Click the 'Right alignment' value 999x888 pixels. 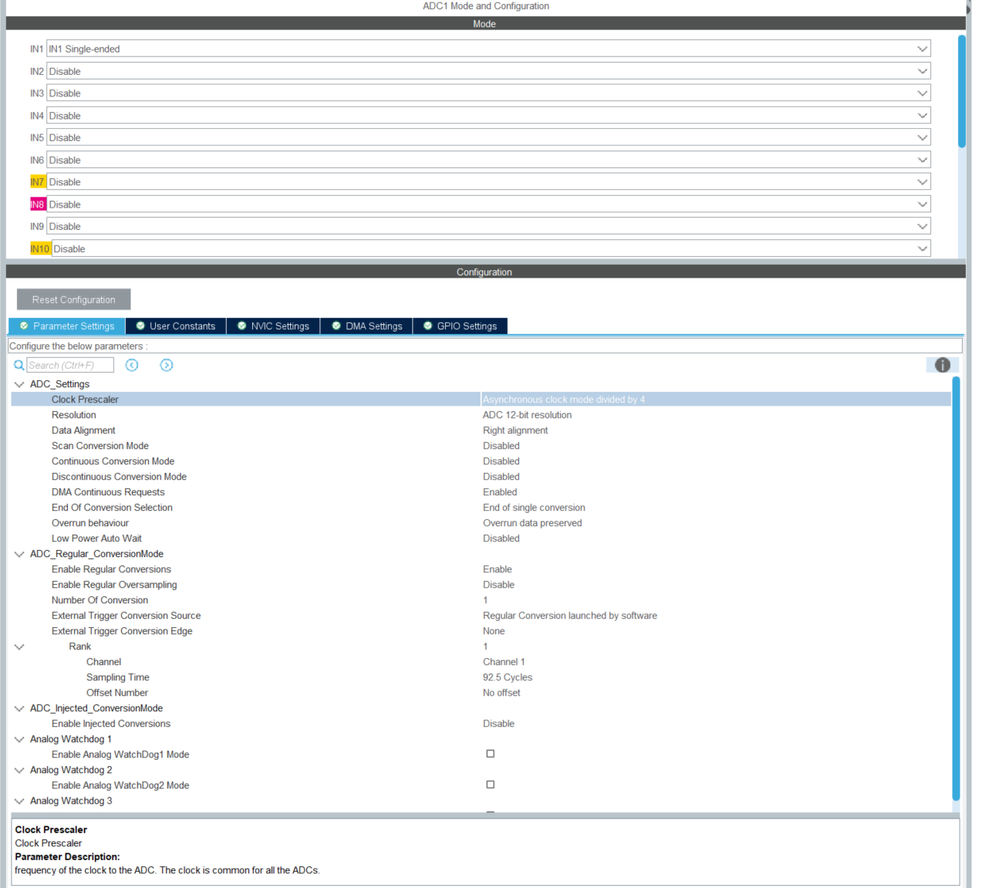(x=515, y=431)
